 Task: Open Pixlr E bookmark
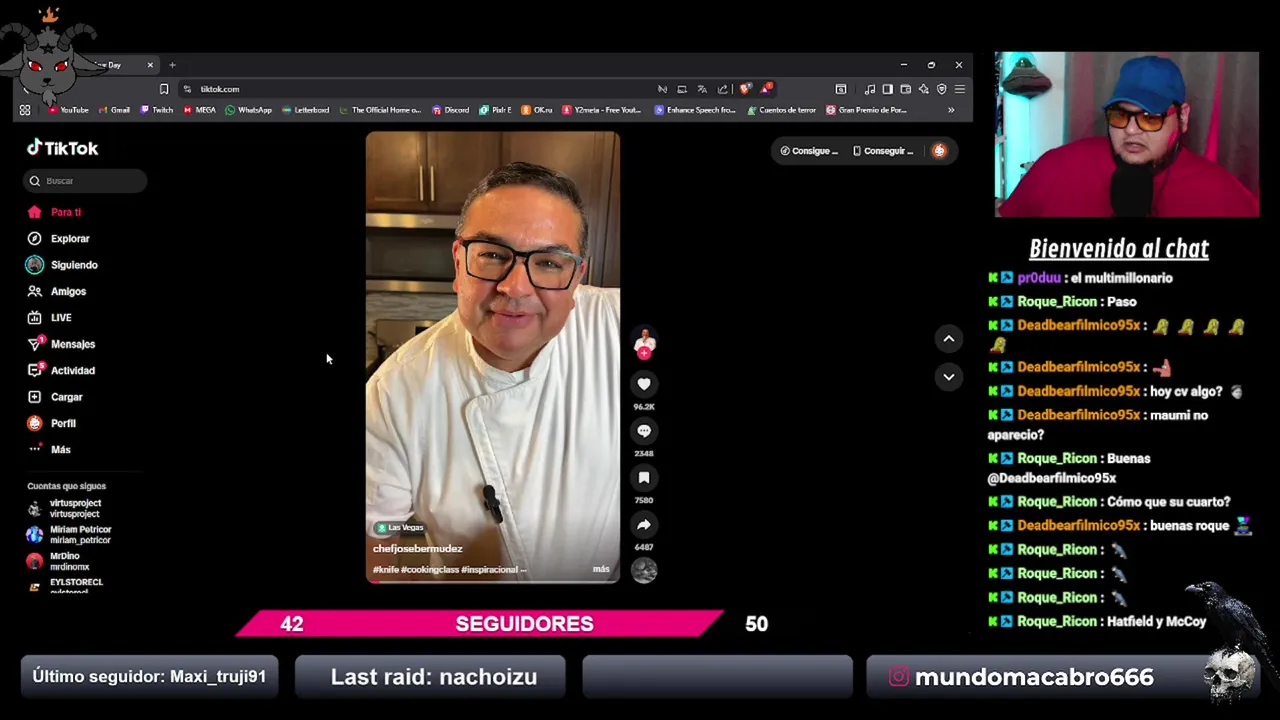point(495,110)
